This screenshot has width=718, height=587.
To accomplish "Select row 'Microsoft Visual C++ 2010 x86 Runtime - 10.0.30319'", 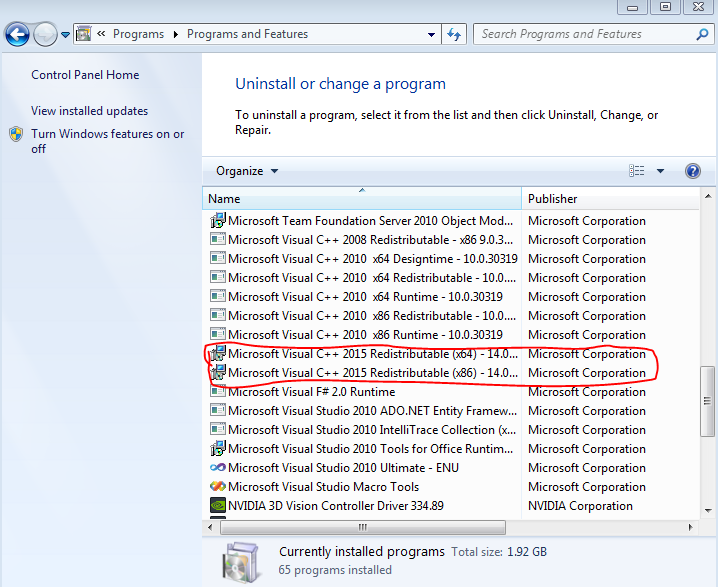I will pyautogui.click(x=451, y=335).
